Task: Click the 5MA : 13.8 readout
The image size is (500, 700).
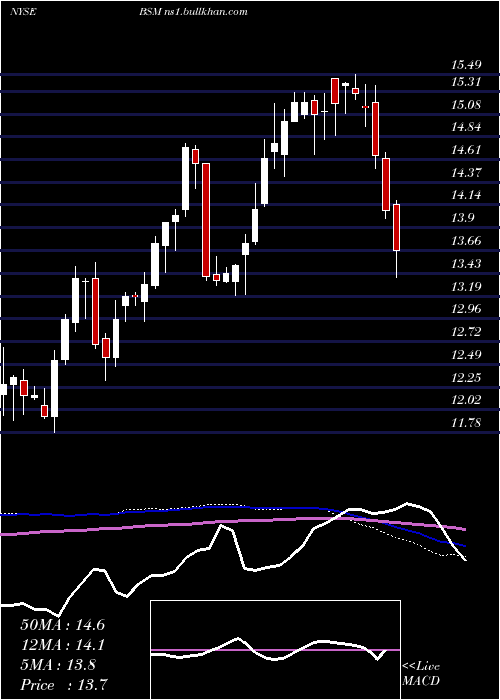Action: [x=58, y=665]
